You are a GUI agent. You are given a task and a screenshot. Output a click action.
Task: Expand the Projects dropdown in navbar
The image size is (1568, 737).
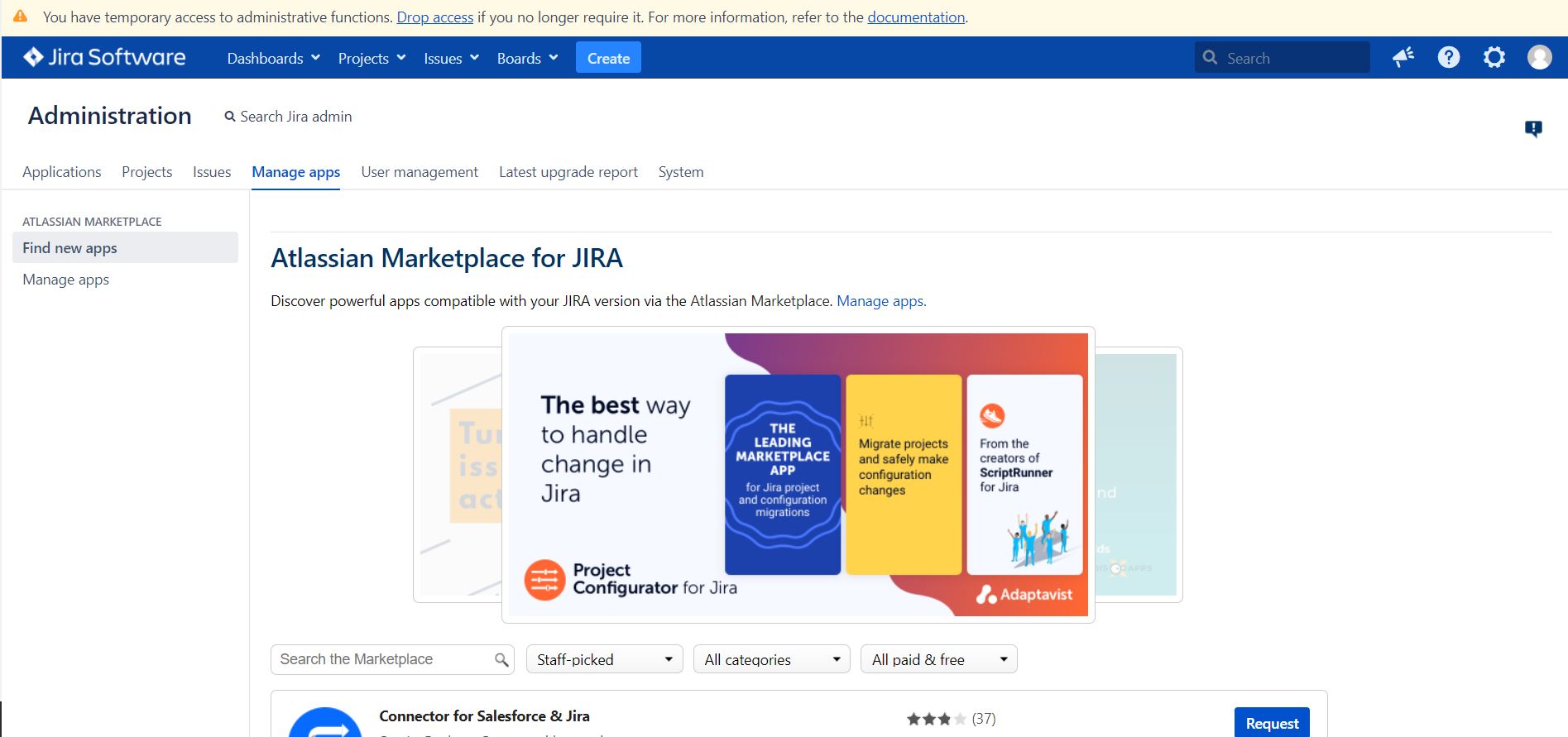coord(372,58)
